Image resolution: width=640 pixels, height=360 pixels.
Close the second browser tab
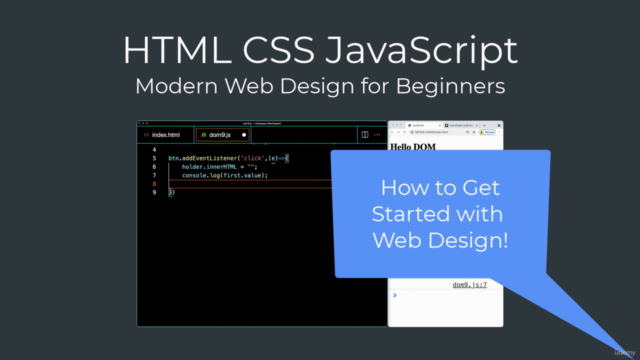click(477, 125)
